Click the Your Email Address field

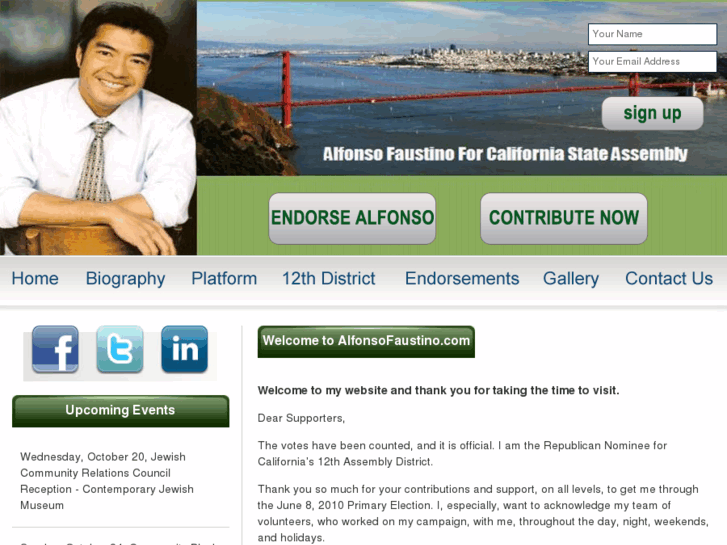pos(652,62)
